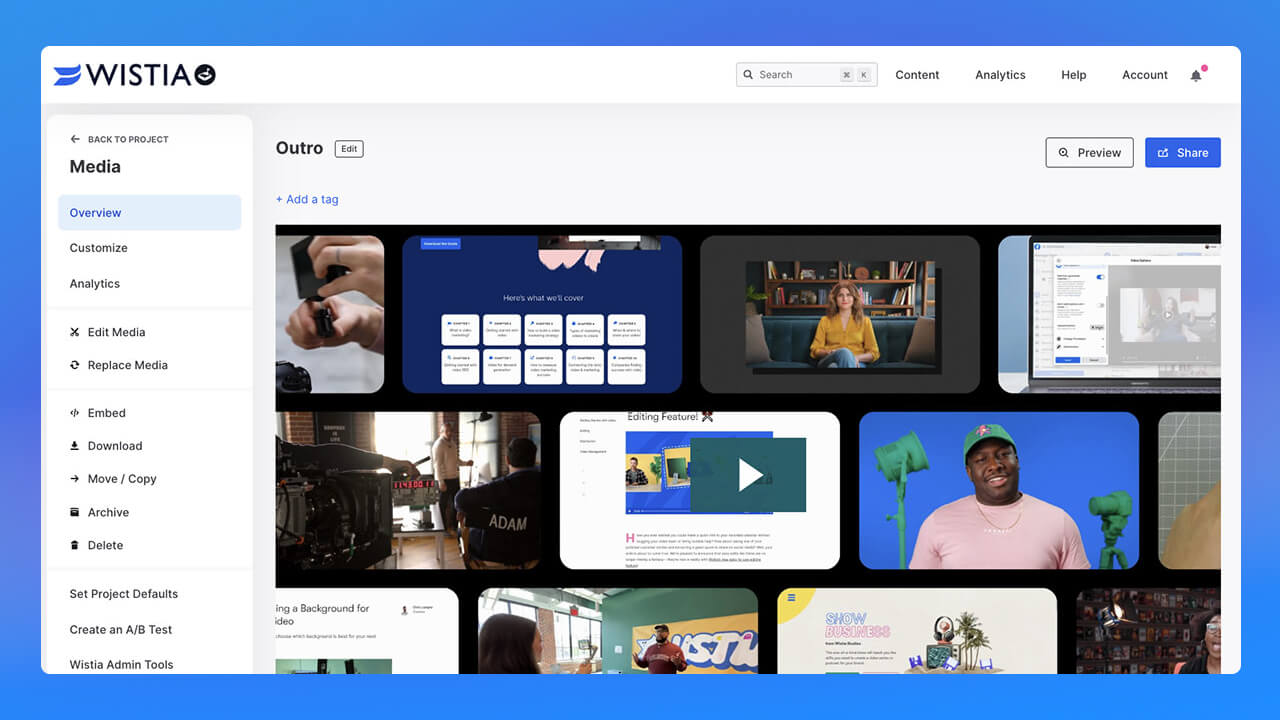Click the Media heading in sidebar
This screenshot has width=1280, height=720.
(95, 167)
